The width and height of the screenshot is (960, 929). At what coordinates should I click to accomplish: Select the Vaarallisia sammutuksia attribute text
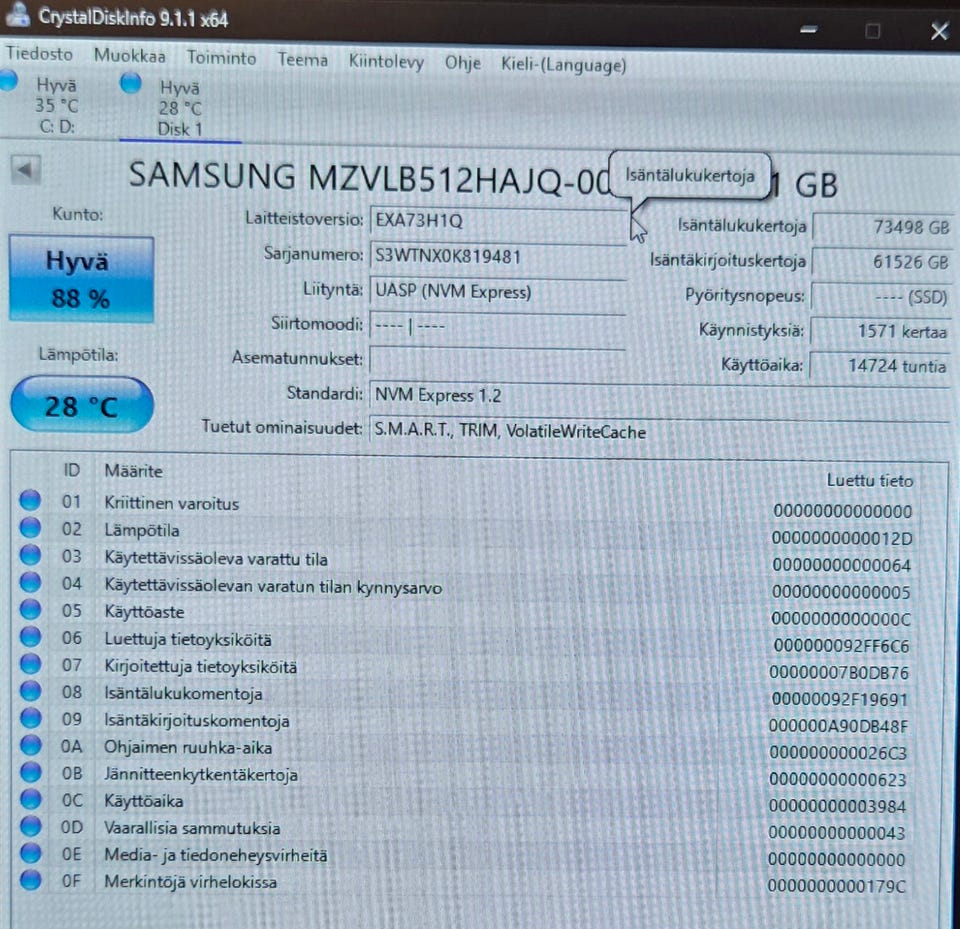coord(192,828)
